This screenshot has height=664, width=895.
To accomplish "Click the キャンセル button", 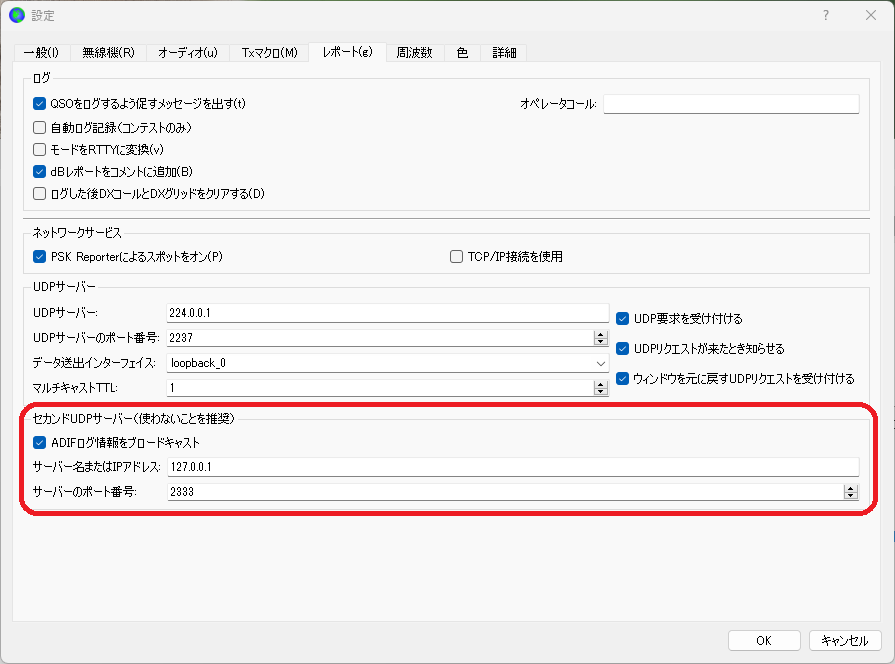I will pos(845,641).
